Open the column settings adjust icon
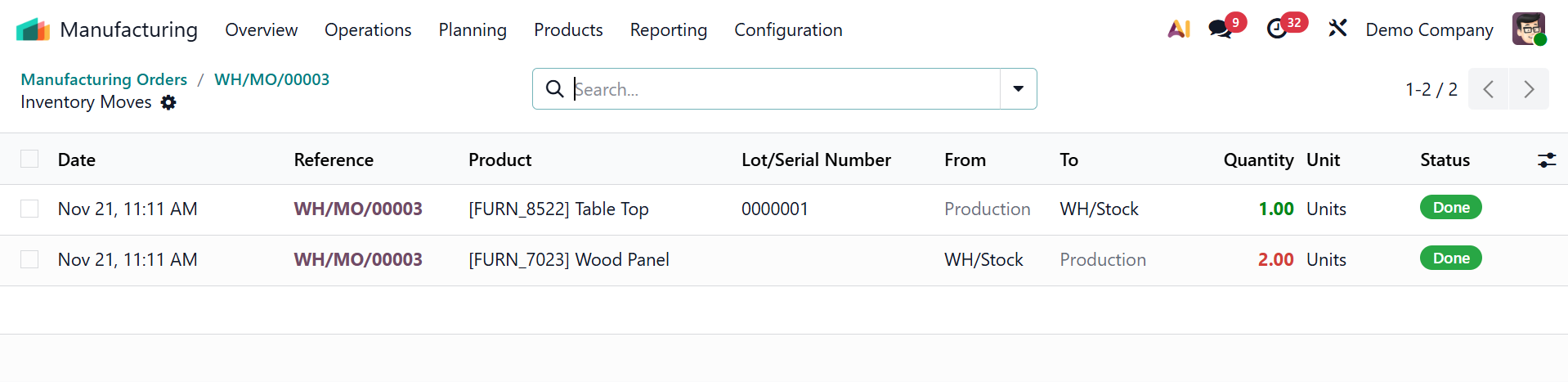 1546,160
